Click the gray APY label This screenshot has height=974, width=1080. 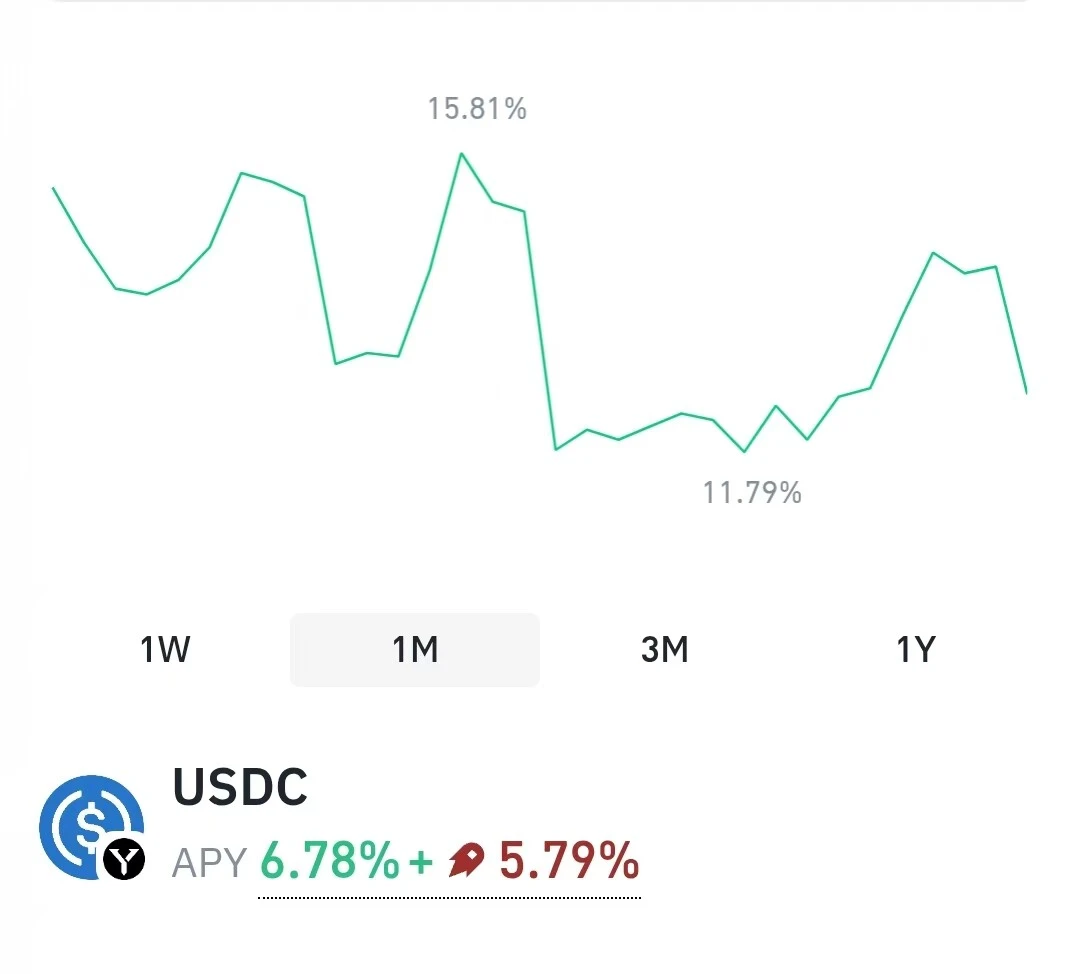tap(209, 862)
